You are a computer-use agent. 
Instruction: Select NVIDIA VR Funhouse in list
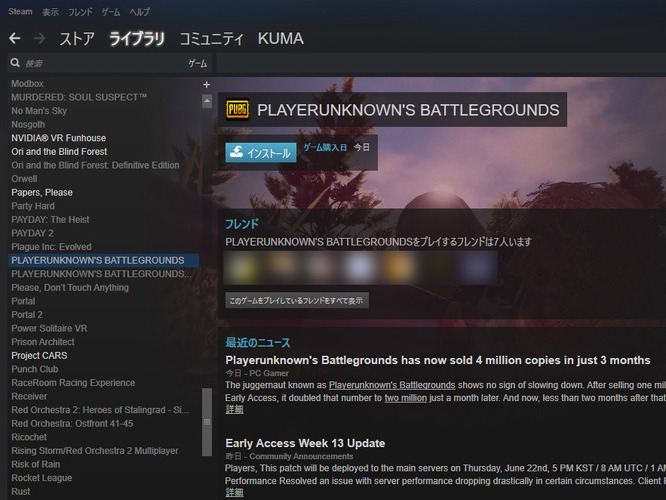[59, 138]
